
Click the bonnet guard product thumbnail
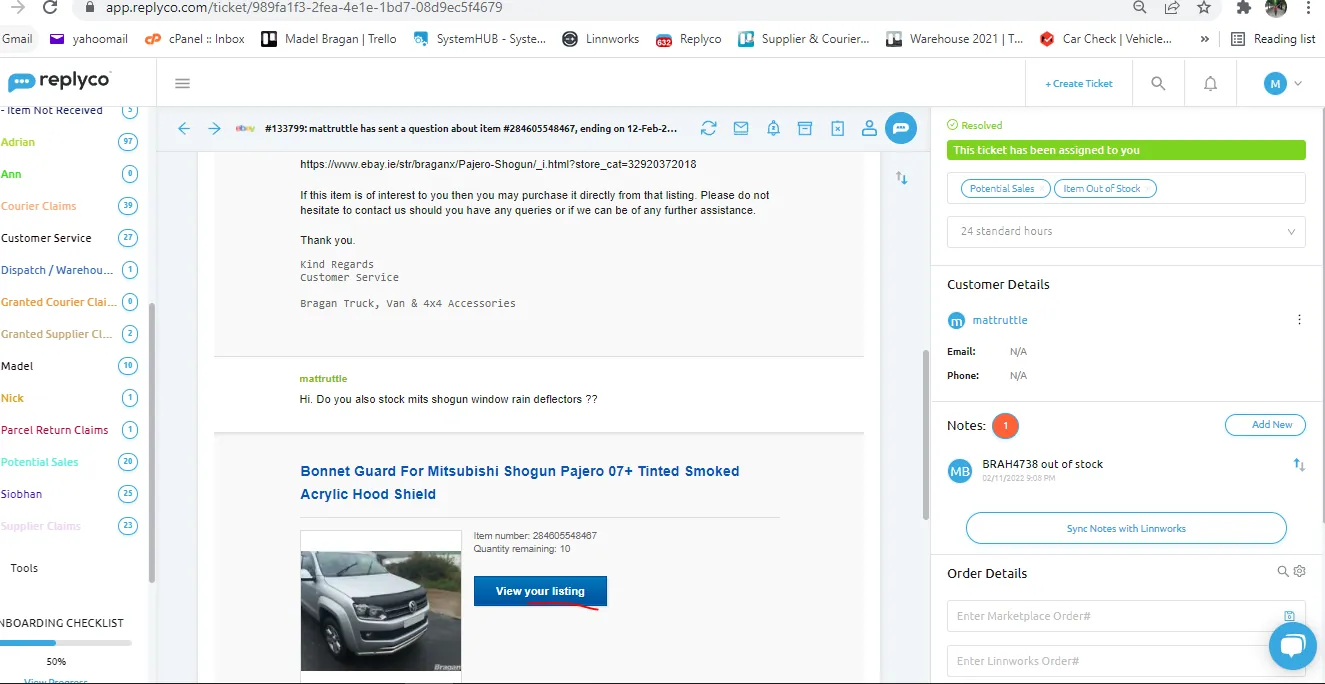point(381,610)
